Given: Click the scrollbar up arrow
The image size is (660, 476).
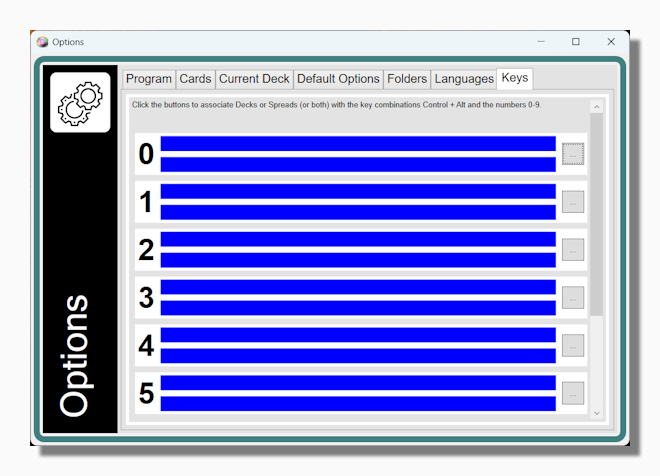Looking at the screenshot, I should pyautogui.click(x=596, y=107).
